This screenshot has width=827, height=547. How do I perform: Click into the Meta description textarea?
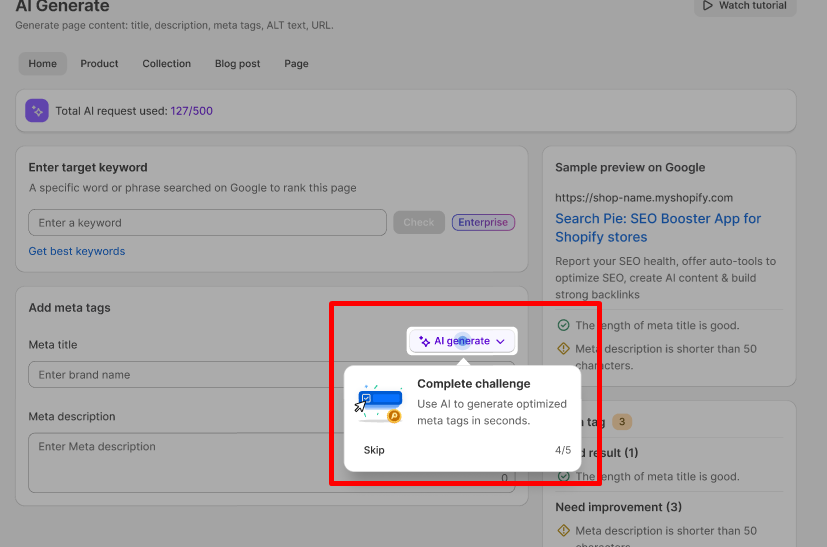coord(180,460)
